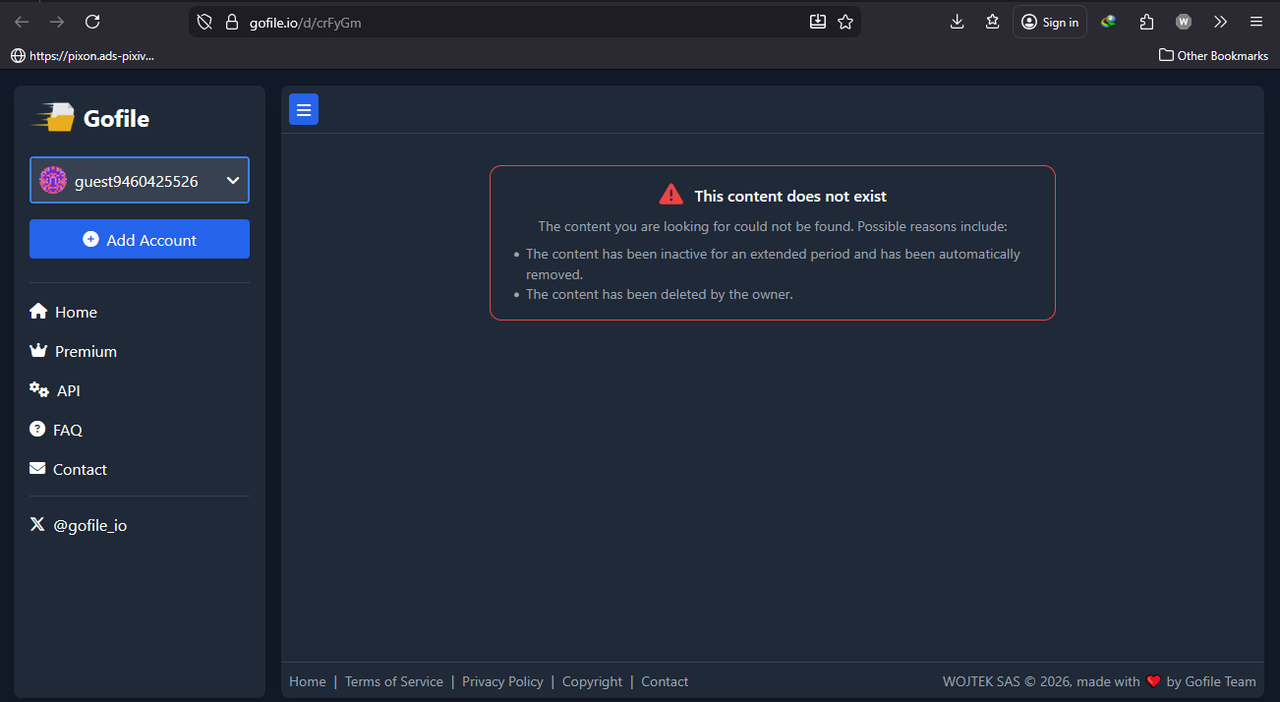This screenshot has width=1280, height=702.
Task: Open the pixon.ads-pixiv bookmark
Action: tap(82, 56)
